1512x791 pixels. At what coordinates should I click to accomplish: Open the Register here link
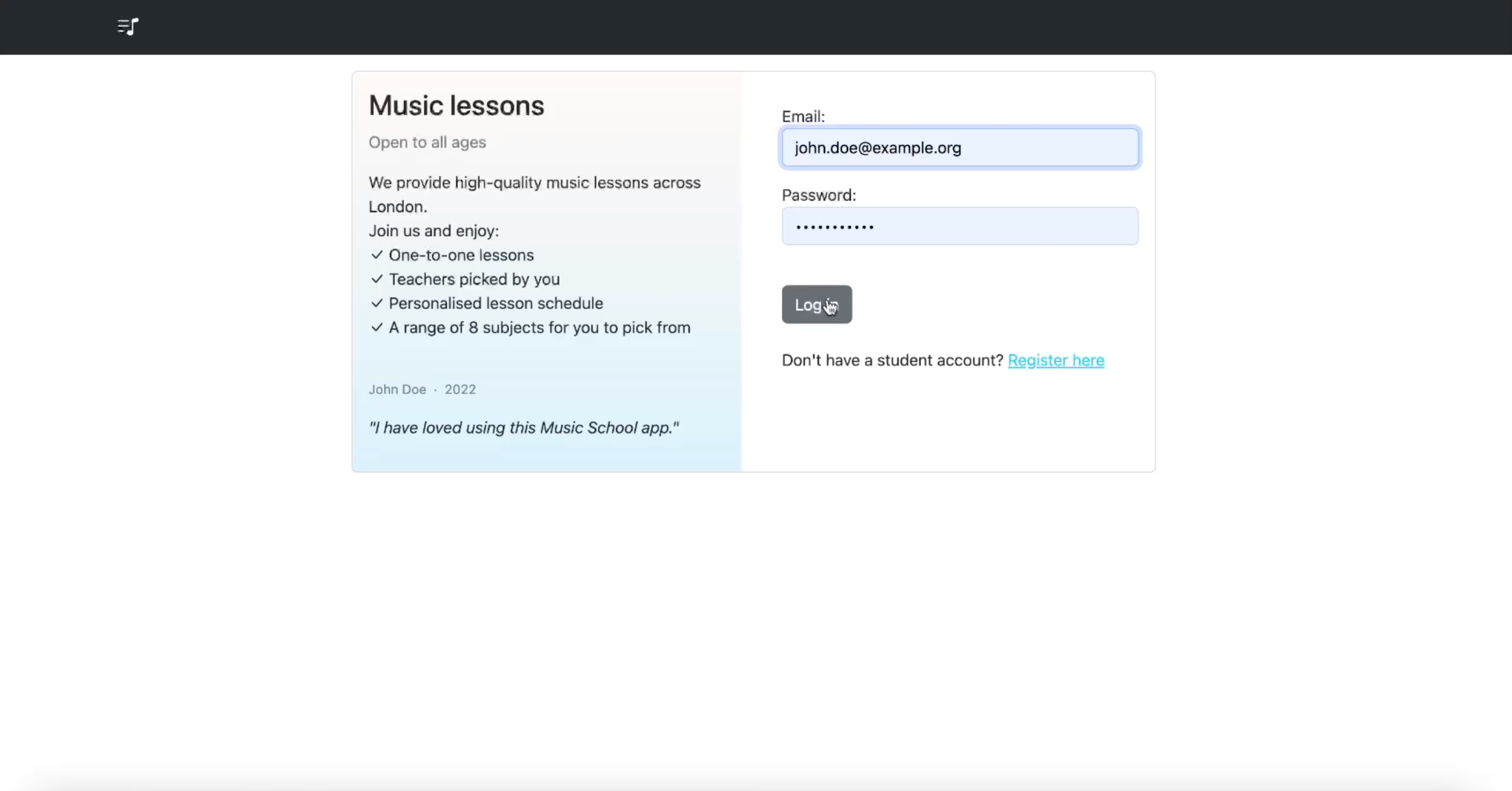tap(1055, 360)
